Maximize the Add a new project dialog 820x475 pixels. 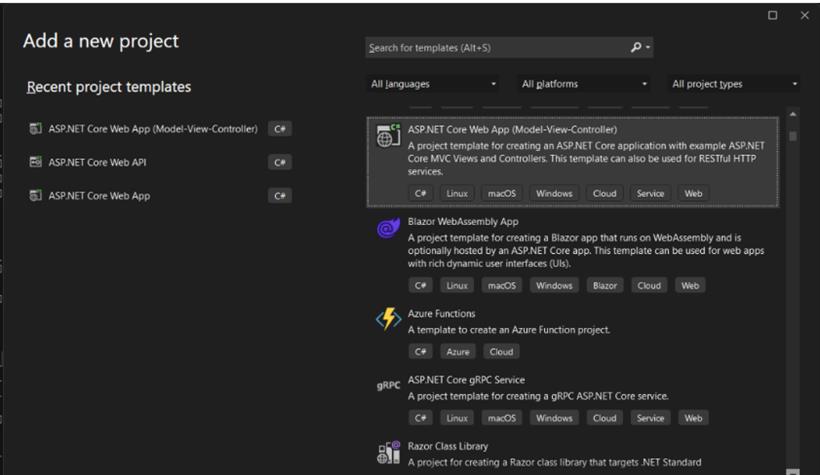(x=772, y=15)
